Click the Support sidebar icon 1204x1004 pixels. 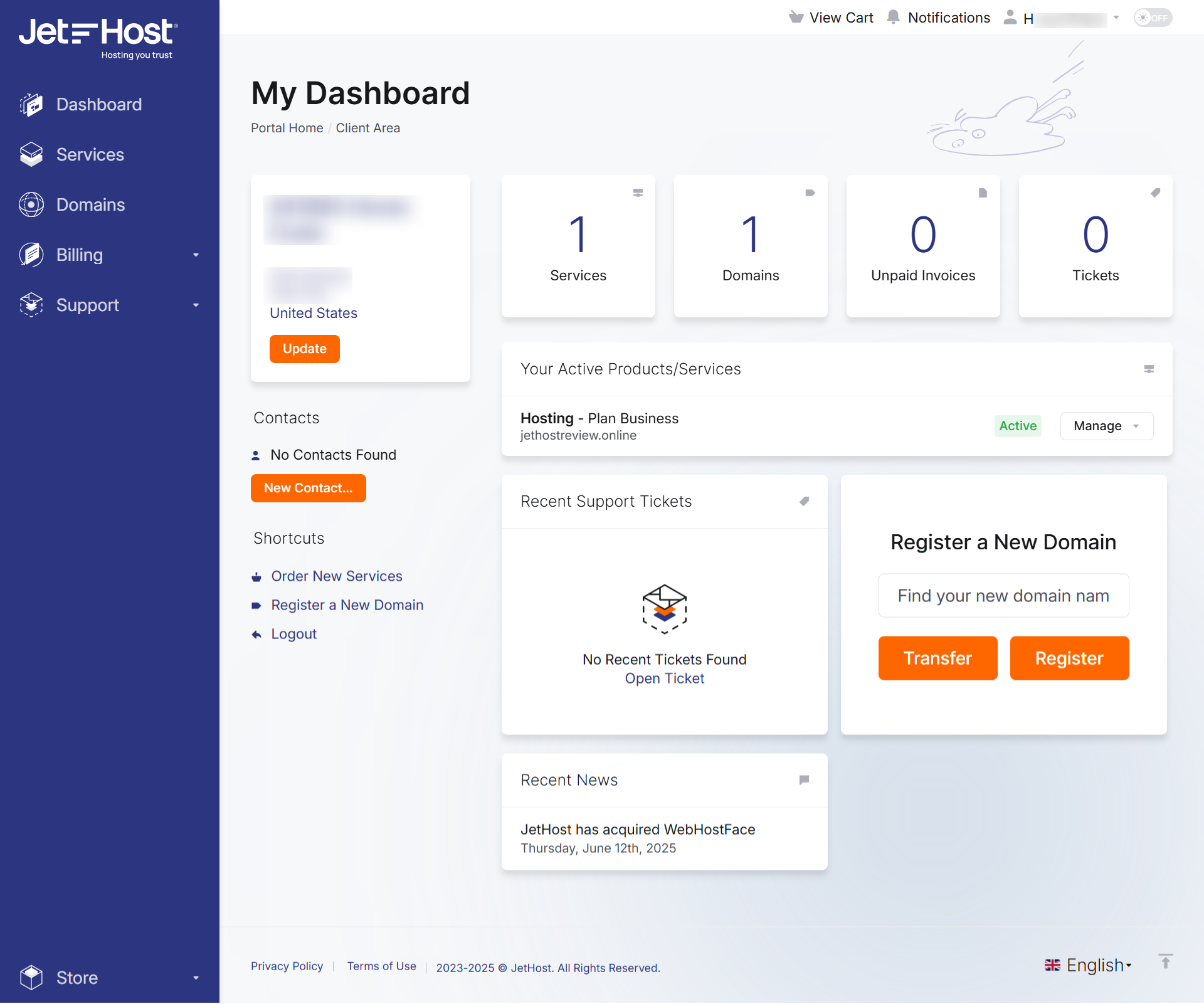[x=31, y=305]
